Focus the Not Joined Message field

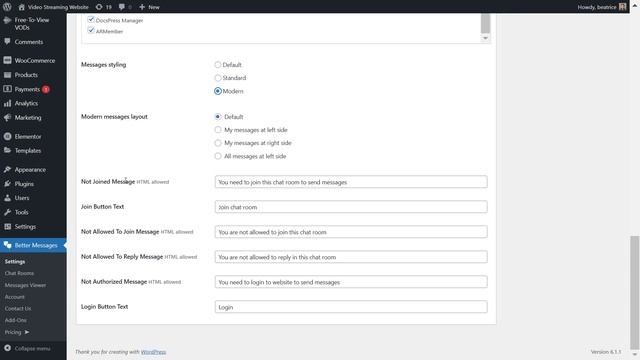click(x=351, y=182)
